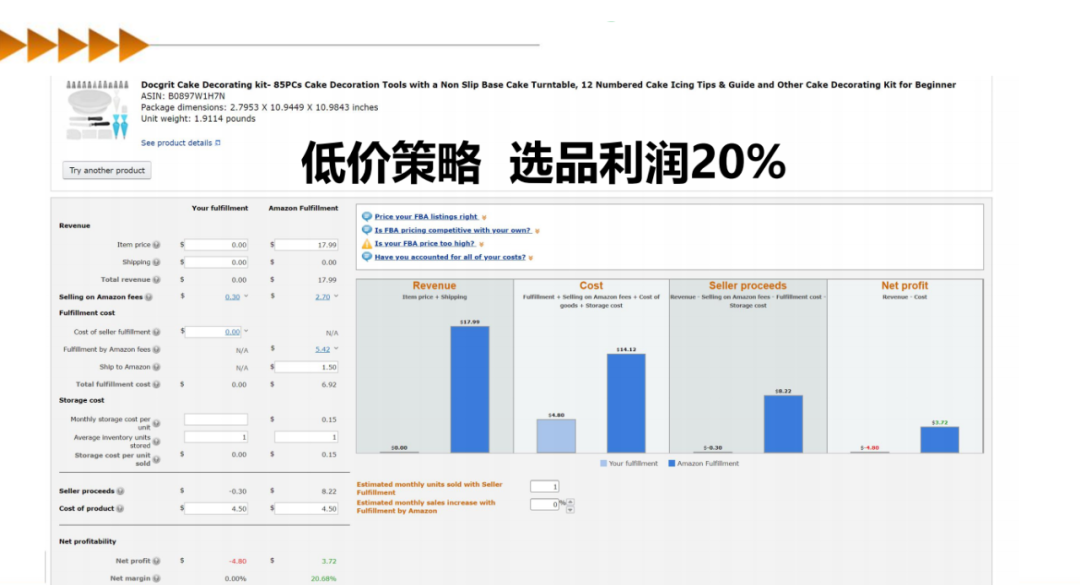This screenshot has height=585, width=1080.
Task: Click Amazon Fulfillment Average inventory units stored field
Action: (x=306, y=437)
